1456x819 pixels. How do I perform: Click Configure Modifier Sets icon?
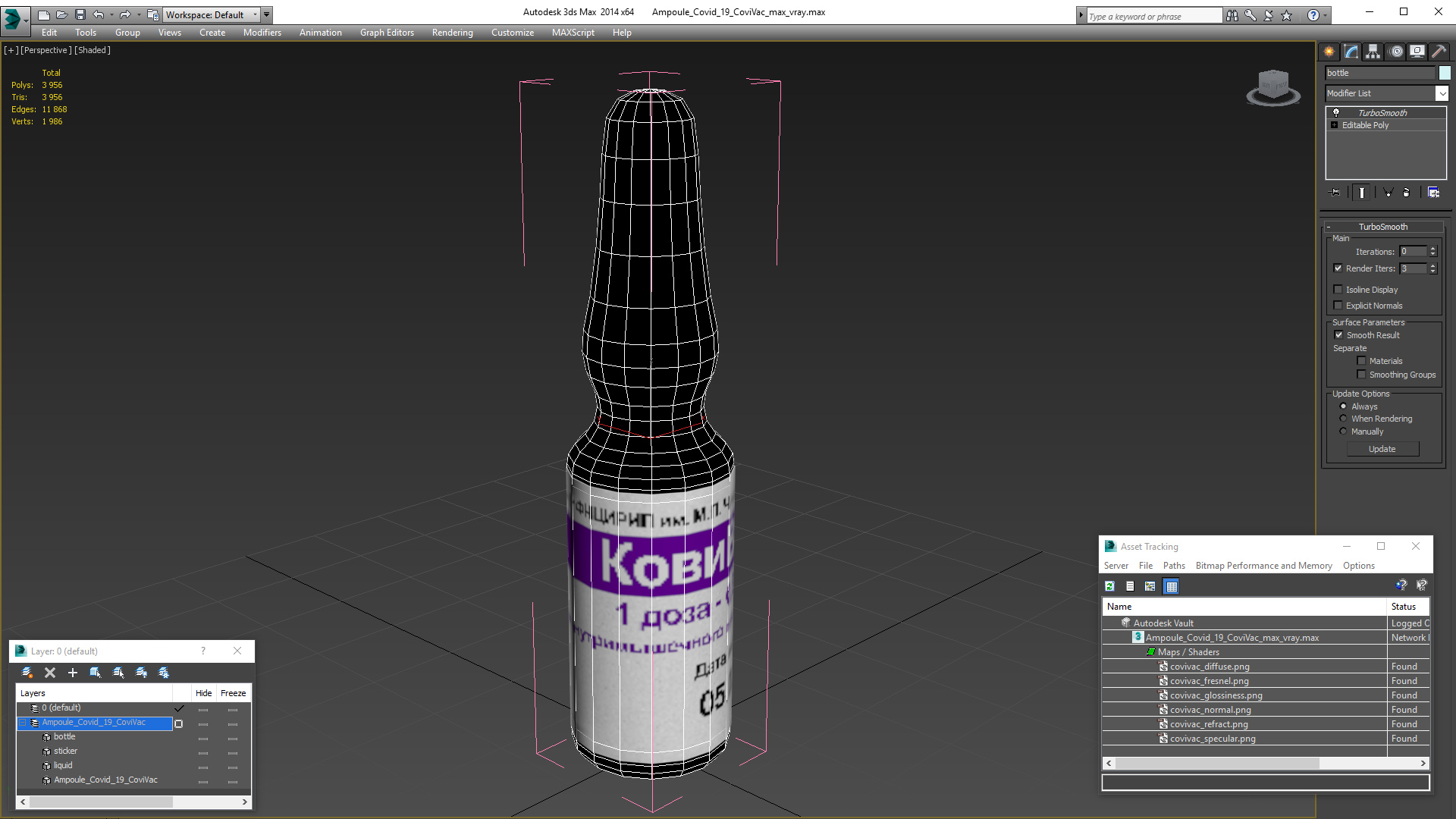pyautogui.click(x=1433, y=193)
